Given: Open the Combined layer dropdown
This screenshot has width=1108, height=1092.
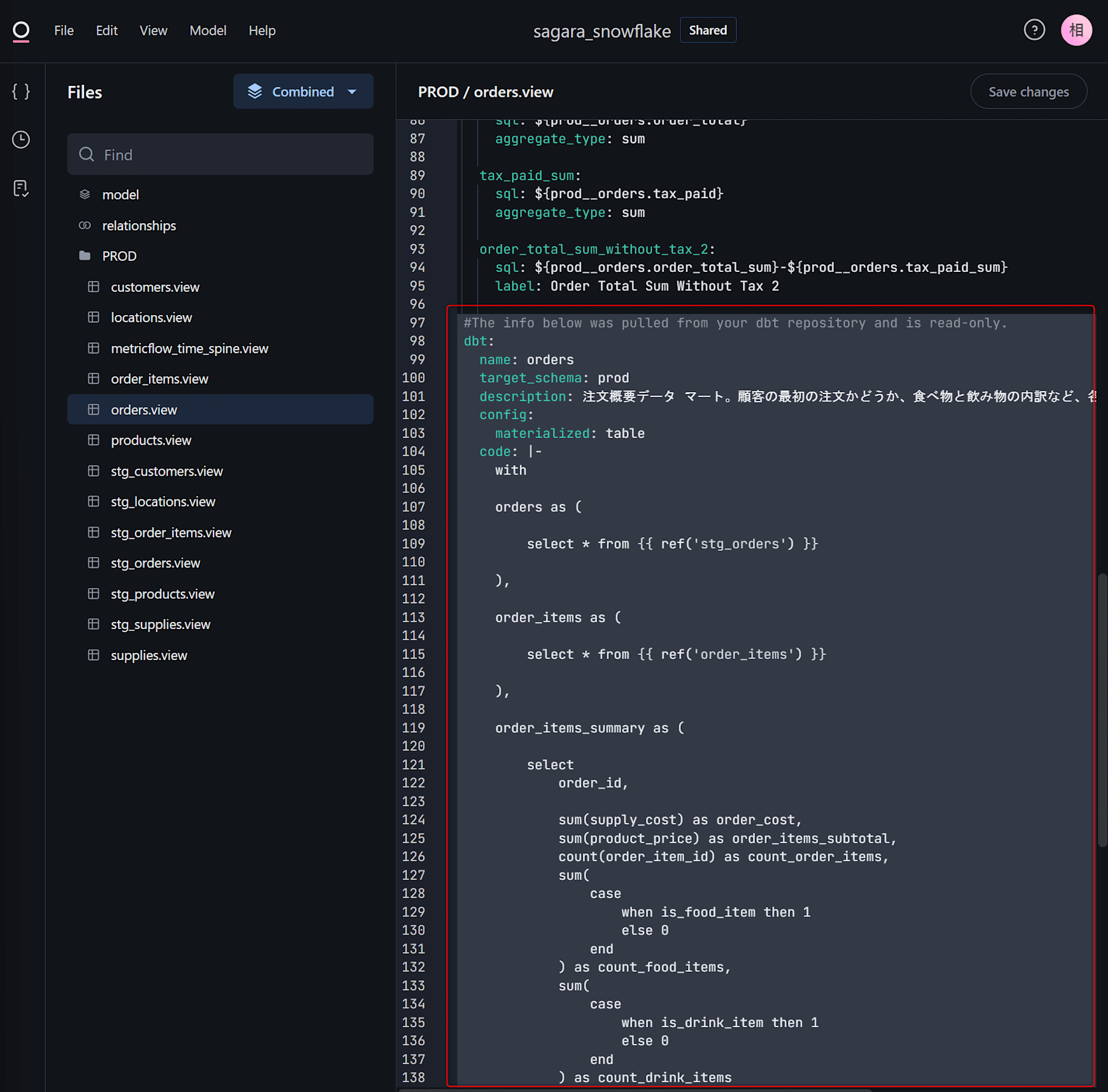Looking at the screenshot, I should point(303,91).
